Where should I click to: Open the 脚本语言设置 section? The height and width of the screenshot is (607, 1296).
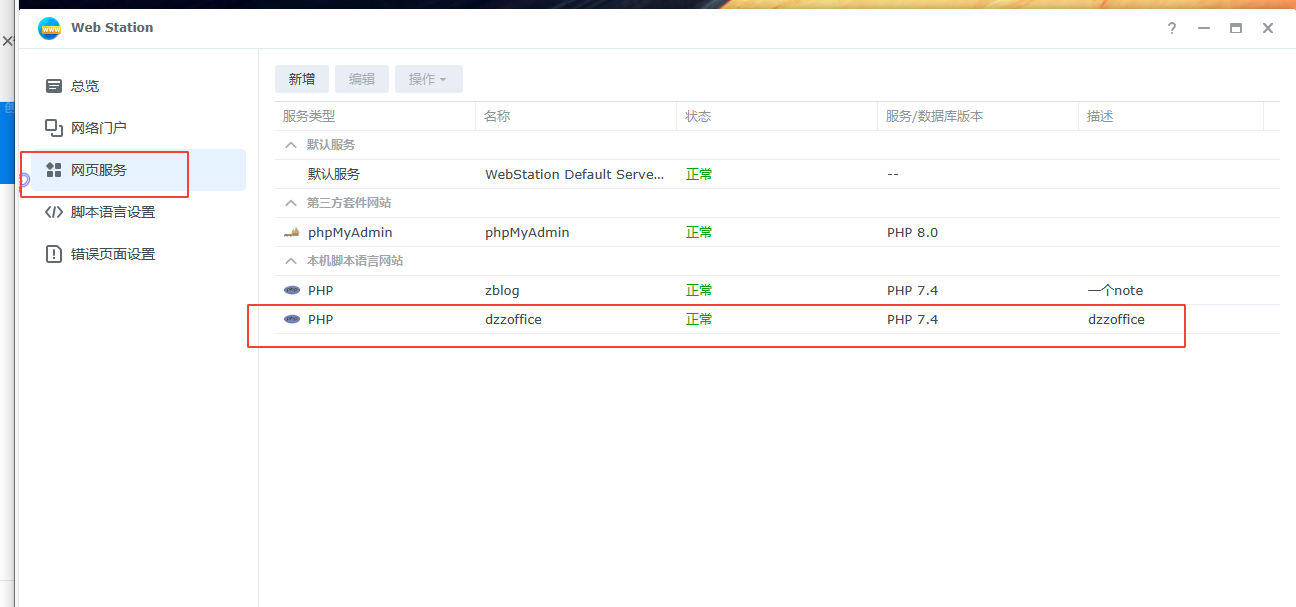139,212
